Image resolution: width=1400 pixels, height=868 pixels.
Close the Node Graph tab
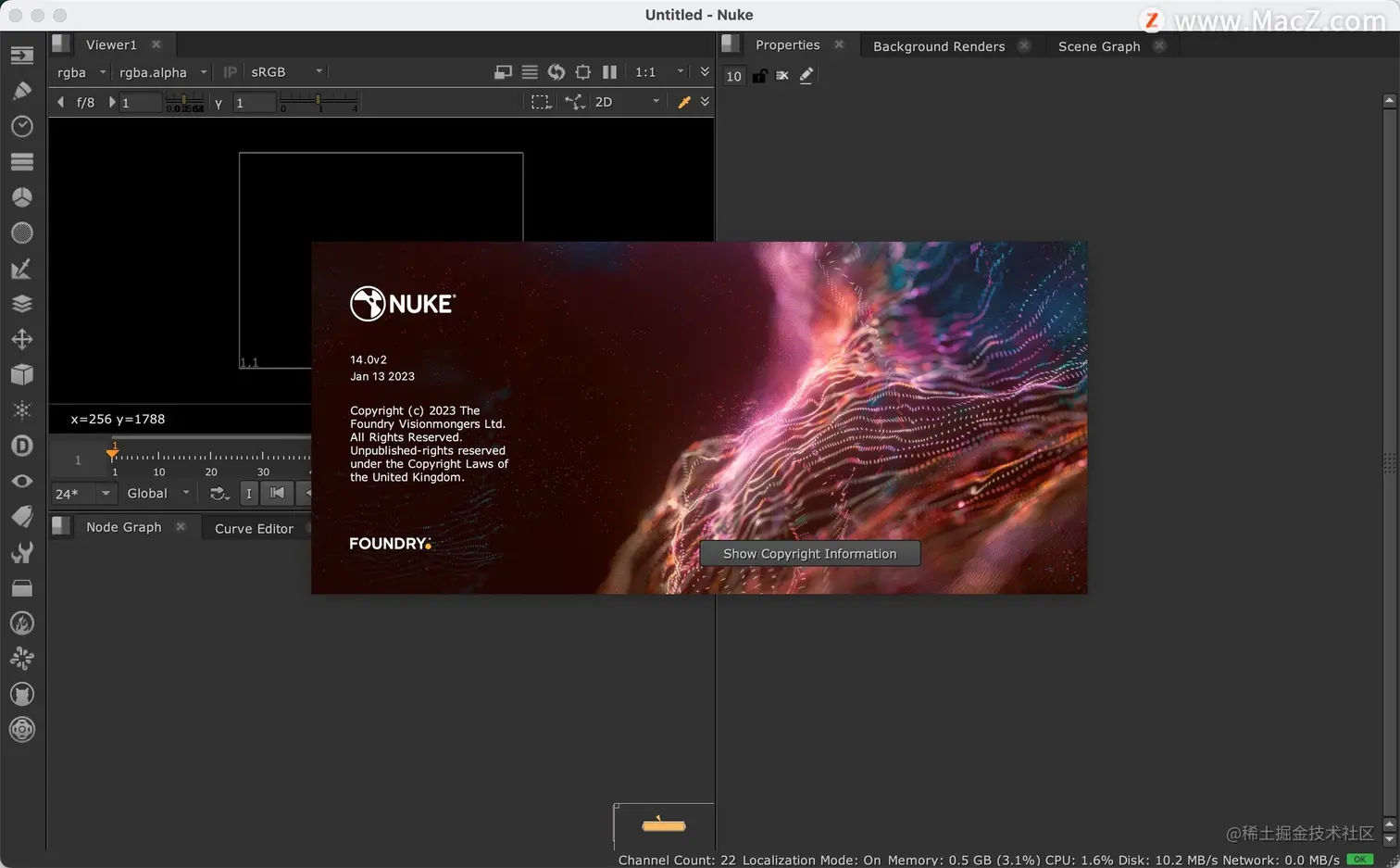coord(181,527)
